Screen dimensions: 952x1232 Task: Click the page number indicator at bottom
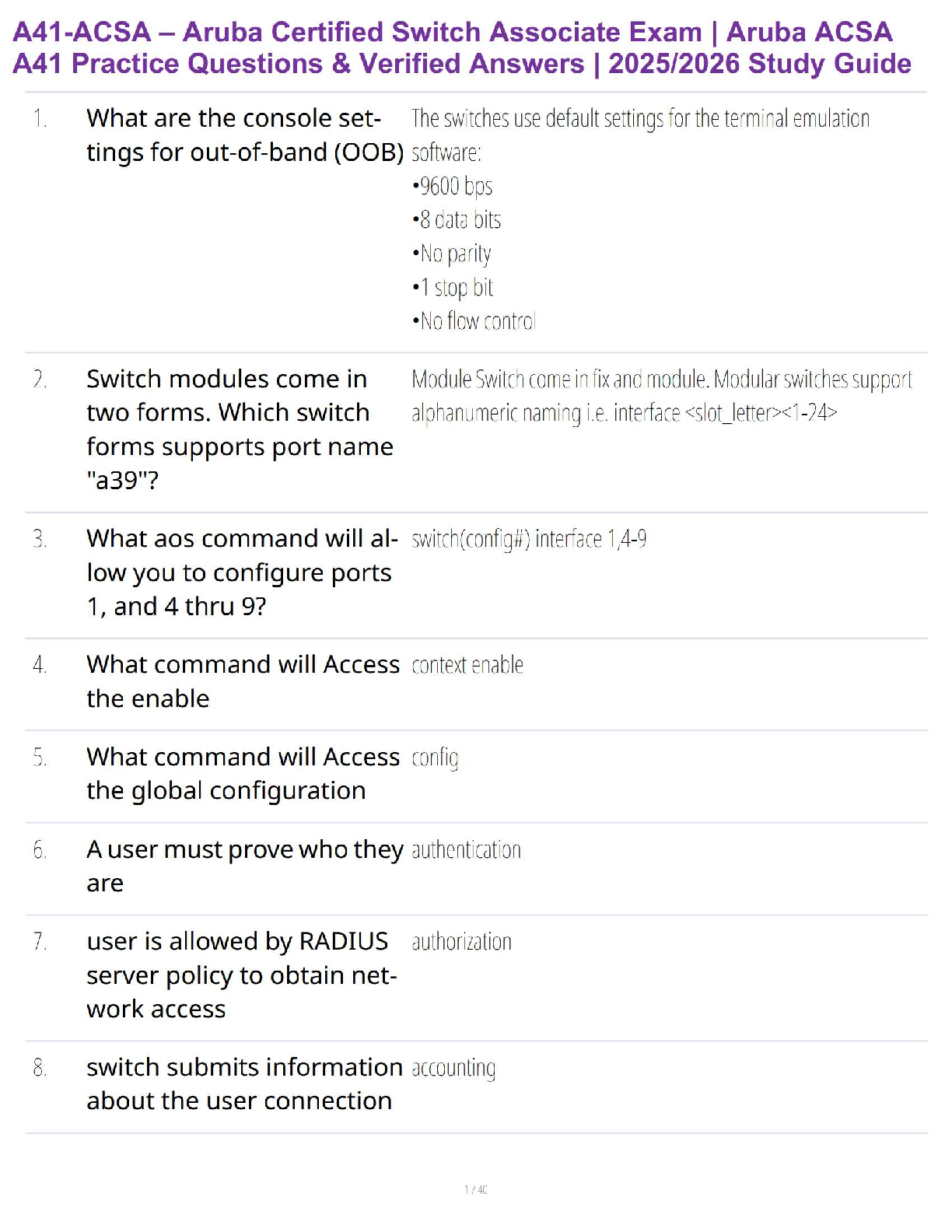(x=476, y=1189)
